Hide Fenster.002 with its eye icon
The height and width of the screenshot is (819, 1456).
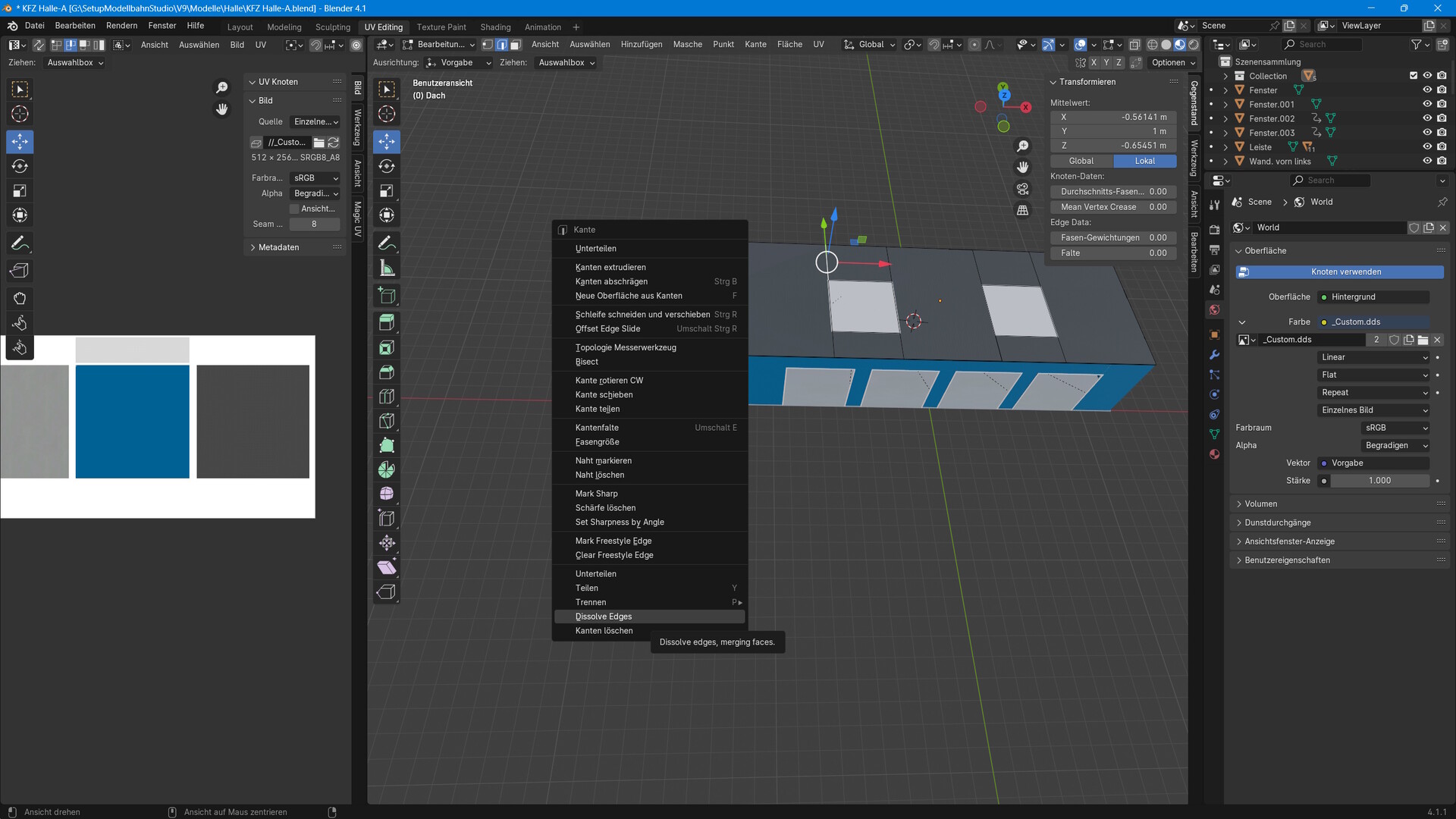coord(1426,118)
